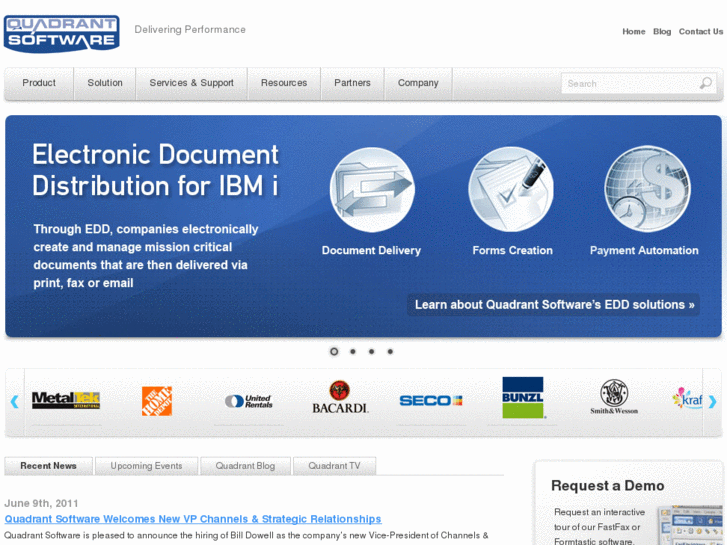Click the Request a Demo heading
727x545 pixels.
[608, 486]
